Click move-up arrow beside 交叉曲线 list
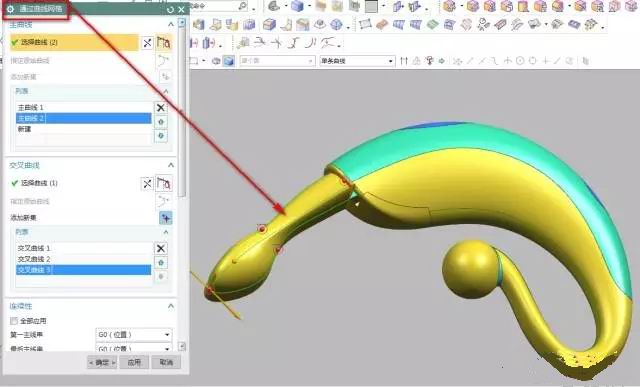 [x=161, y=262]
